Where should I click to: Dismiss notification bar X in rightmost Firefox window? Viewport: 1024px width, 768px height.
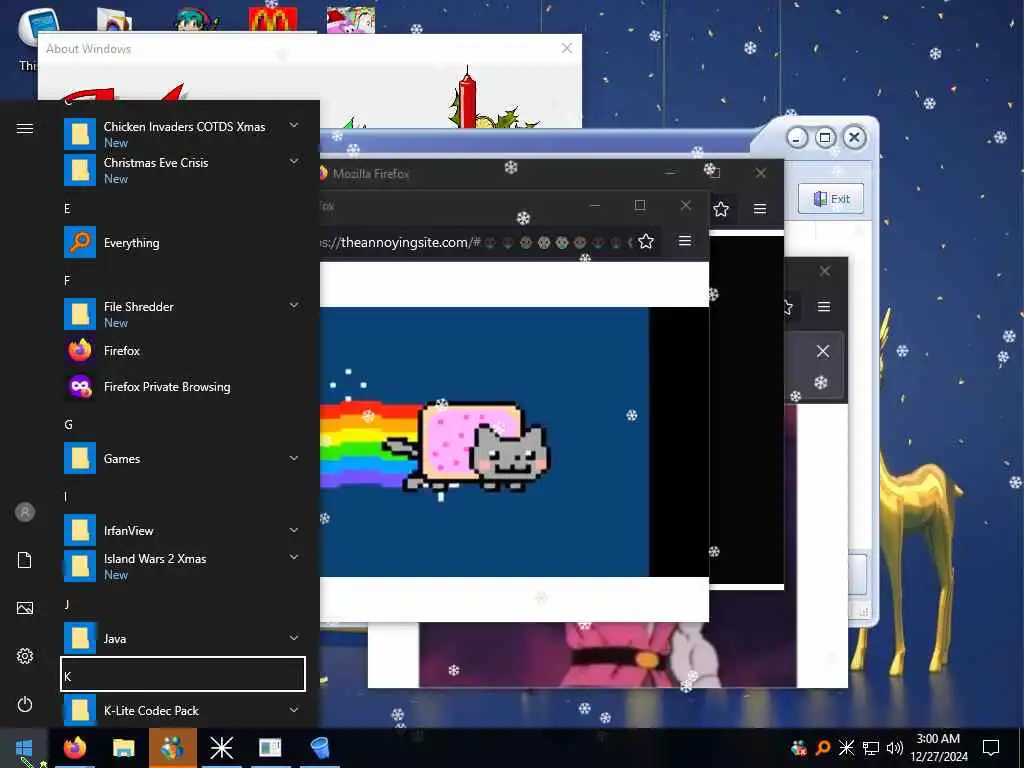pos(823,351)
